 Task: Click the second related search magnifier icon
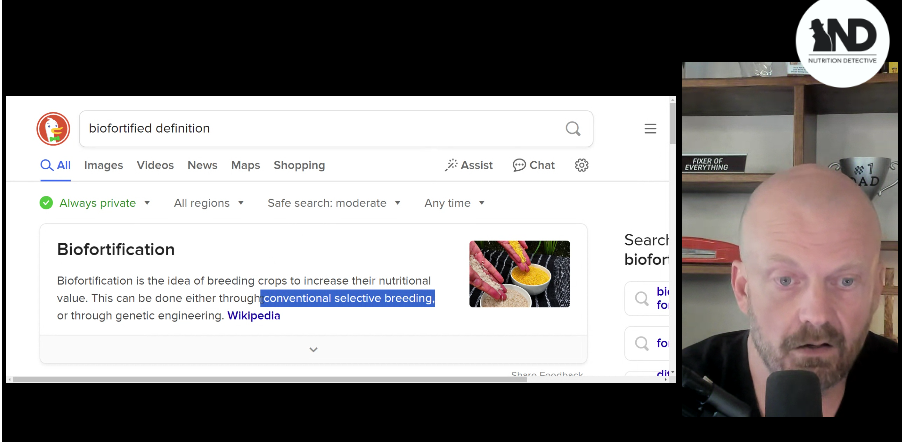[642, 344]
